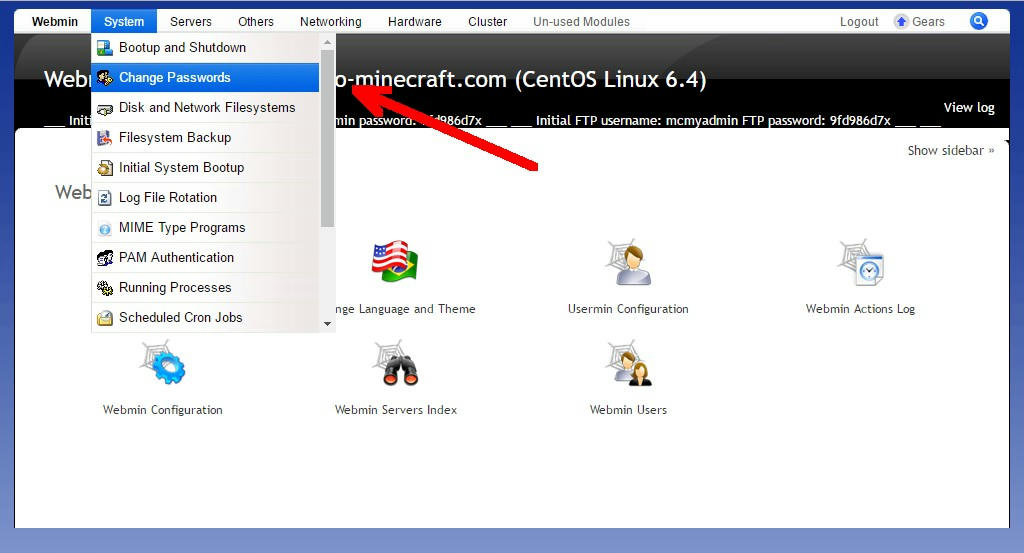Select Disk and Network Filesystems entry
The height and width of the screenshot is (553, 1024).
point(205,108)
